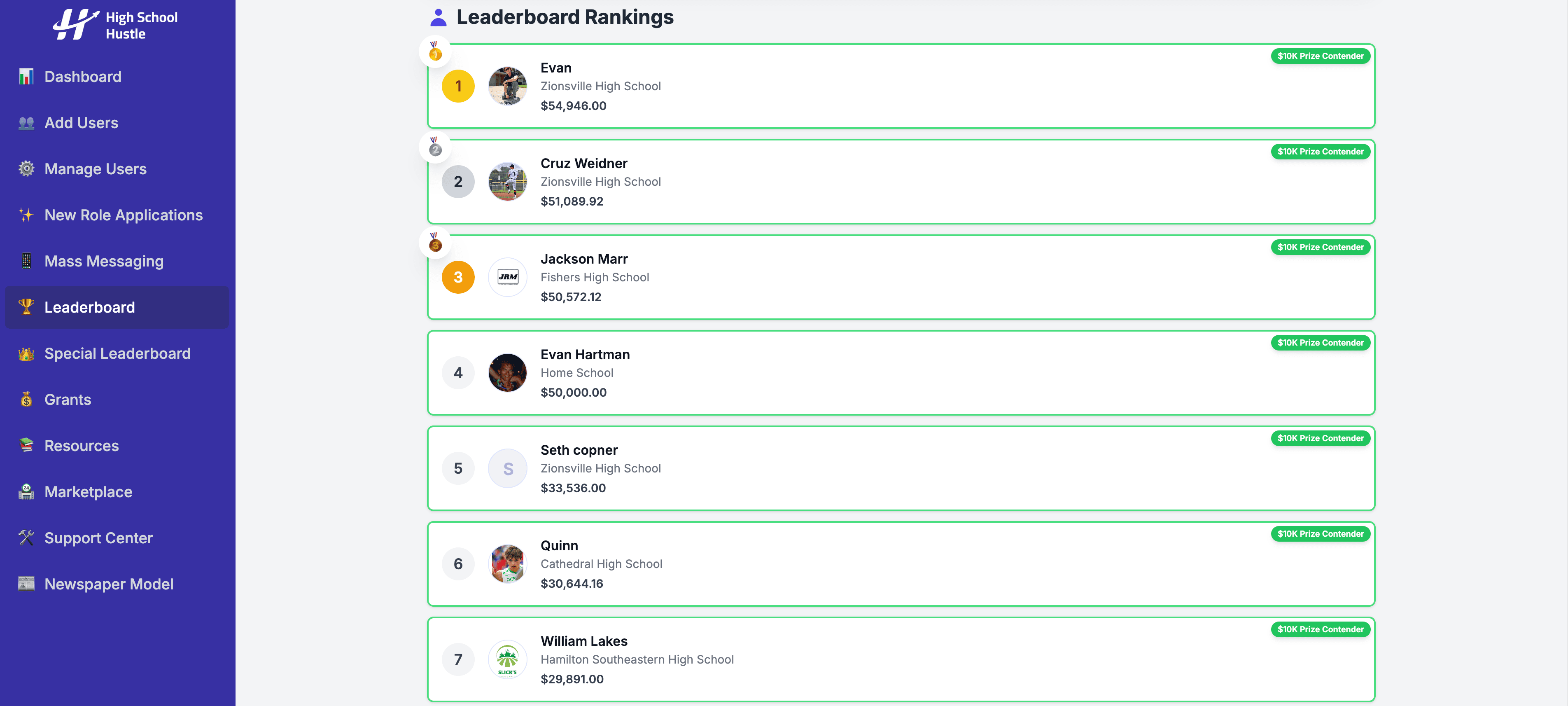The width and height of the screenshot is (1568, 706).
Task: Click the Support Center tools icon
Action: pos(26,538)
